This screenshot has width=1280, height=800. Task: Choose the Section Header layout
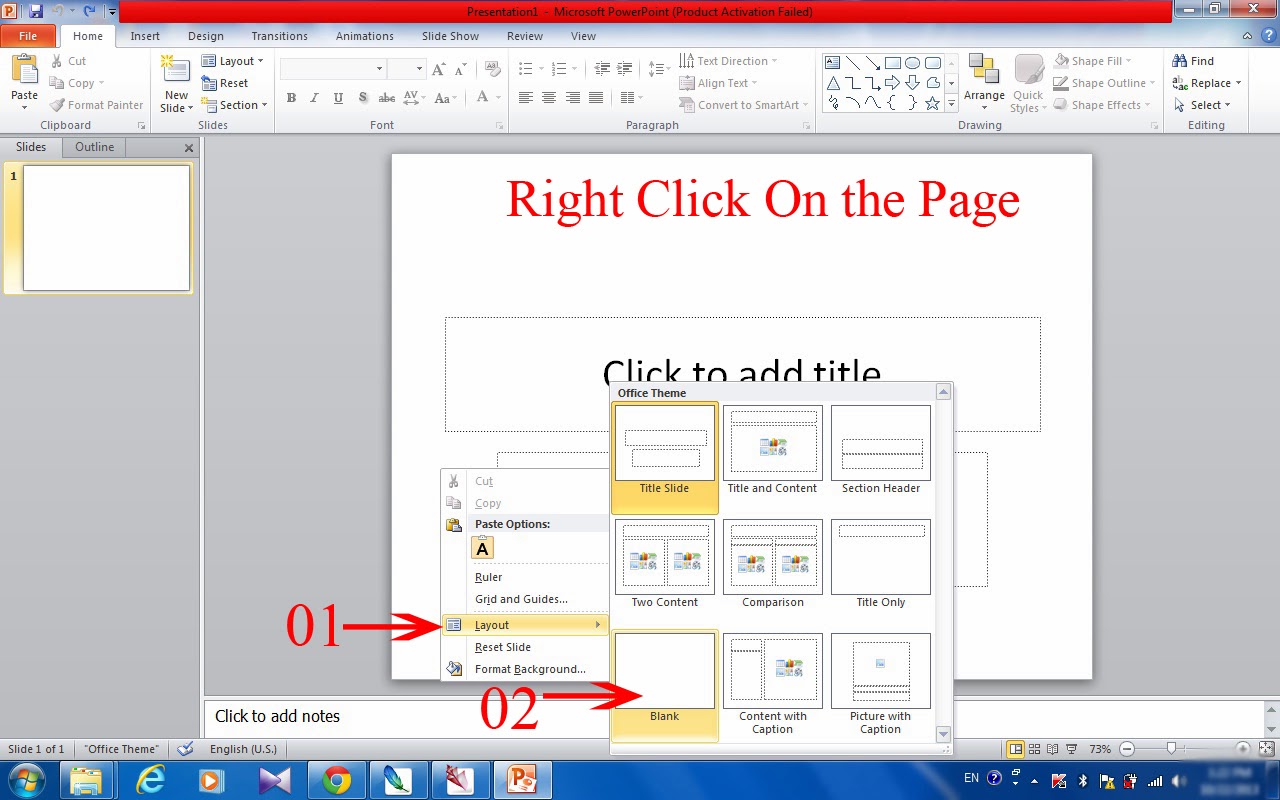(x=880, y=450)
